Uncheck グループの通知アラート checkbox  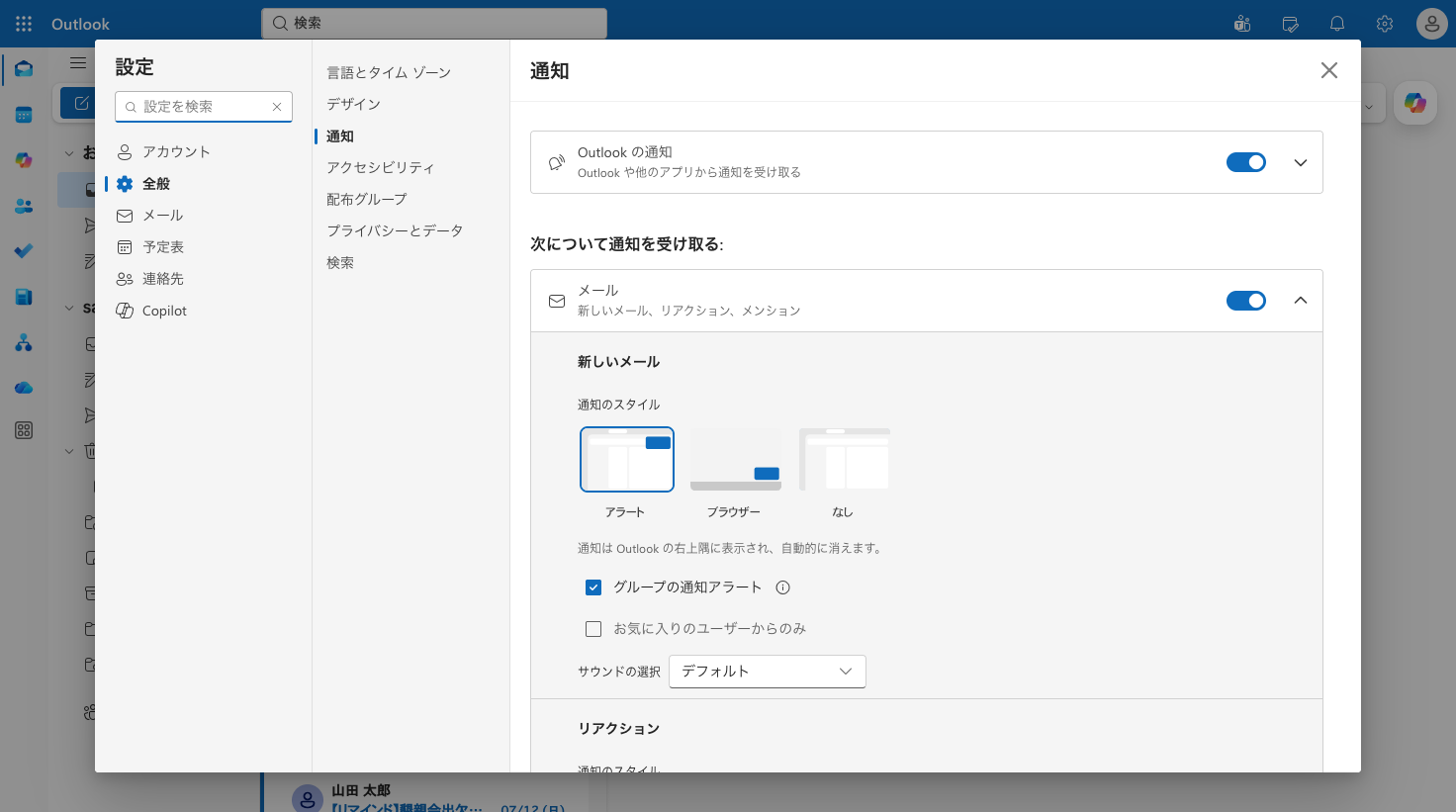coord(593,587)
